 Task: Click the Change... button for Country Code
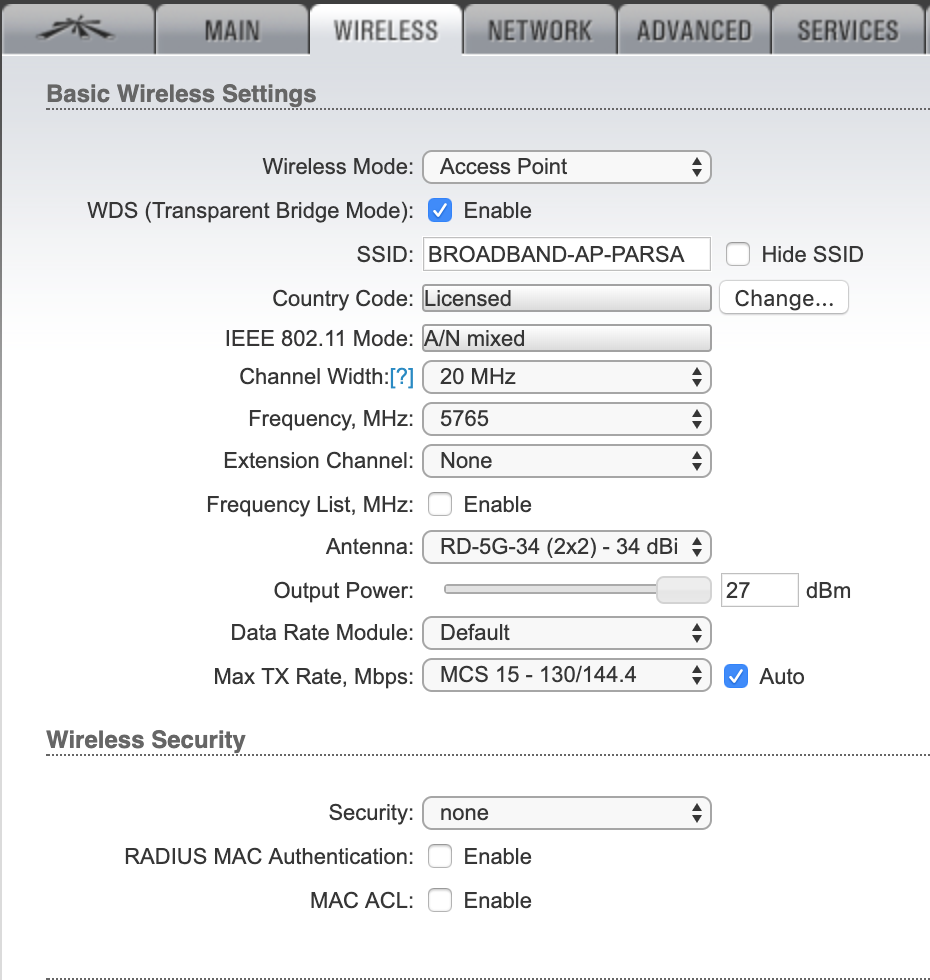[x=783, y=297]
